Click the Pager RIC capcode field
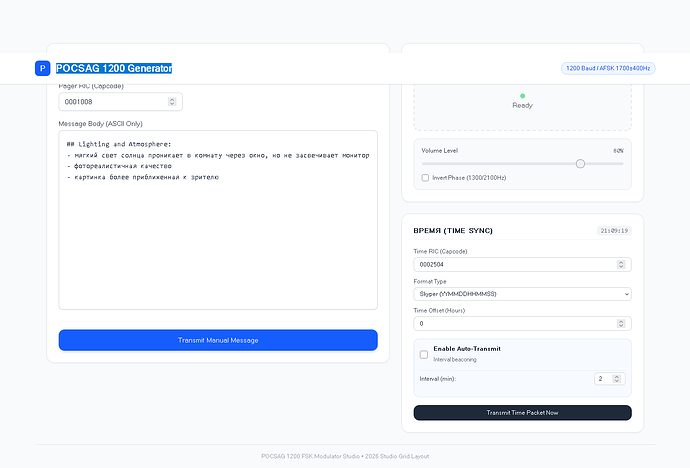690x468 pixels. [121, 102]
